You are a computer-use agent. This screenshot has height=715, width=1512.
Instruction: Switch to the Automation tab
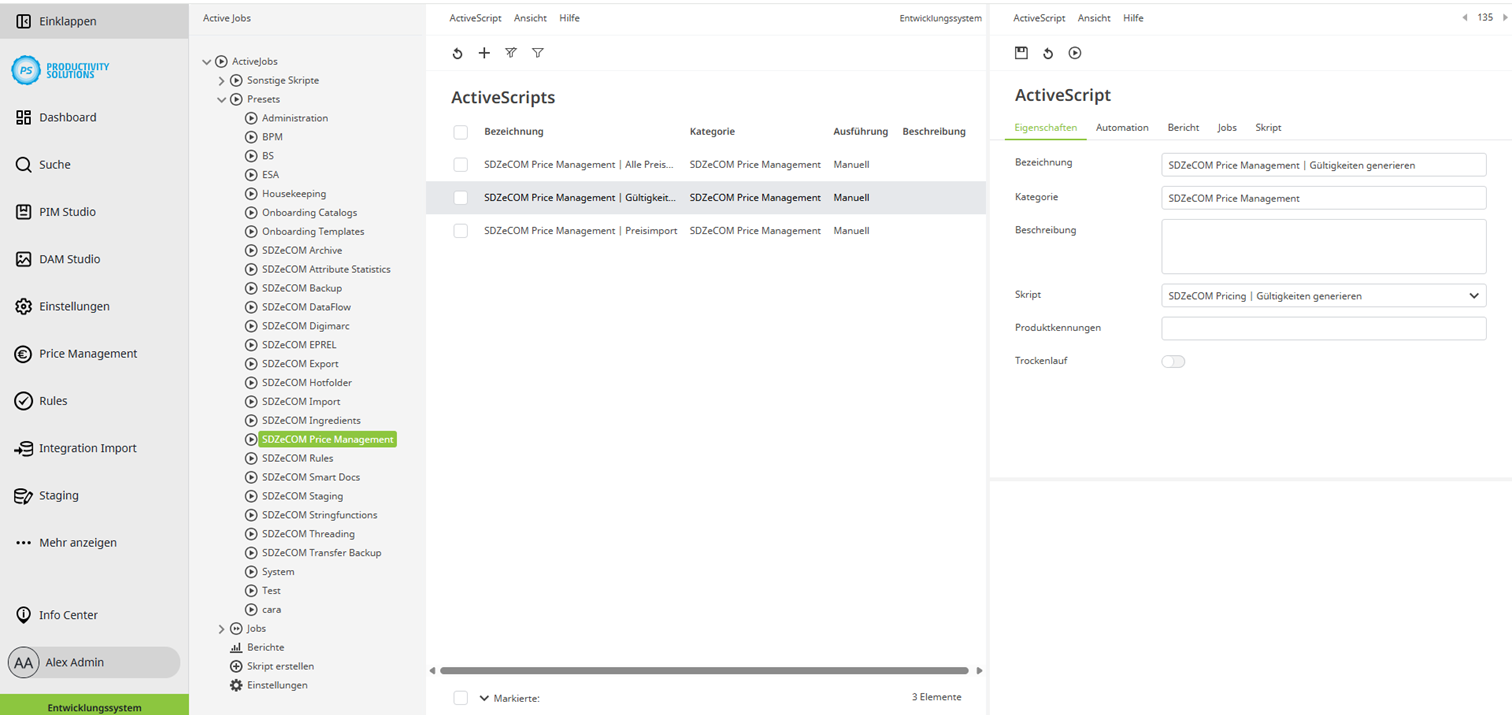pyautogui.click(x=1122, y=127)
